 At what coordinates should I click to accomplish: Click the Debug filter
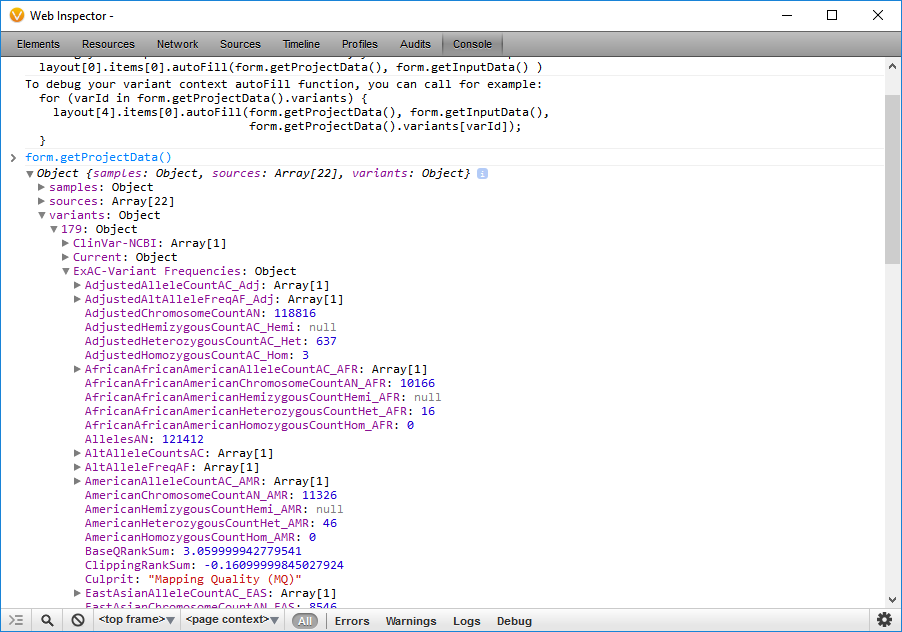(x=514, y=621)
